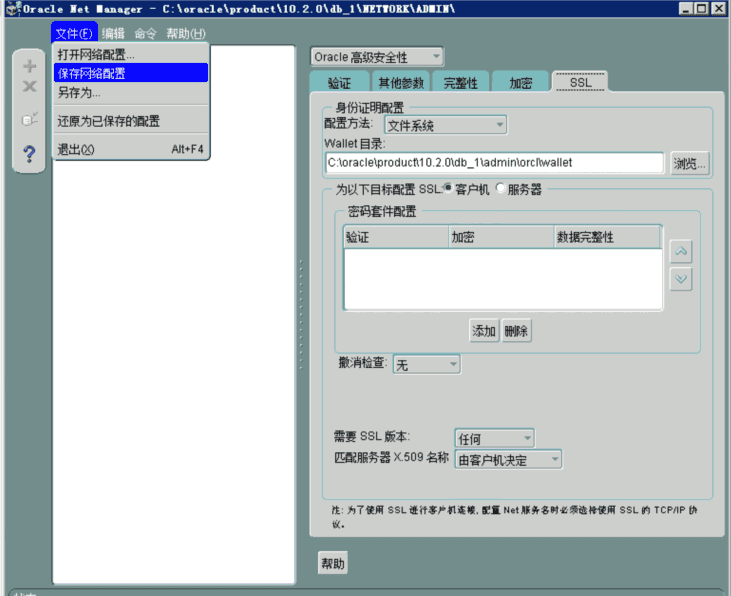Choose 另存为 menu item
731x596 pixels.
[x=131, y=92]
